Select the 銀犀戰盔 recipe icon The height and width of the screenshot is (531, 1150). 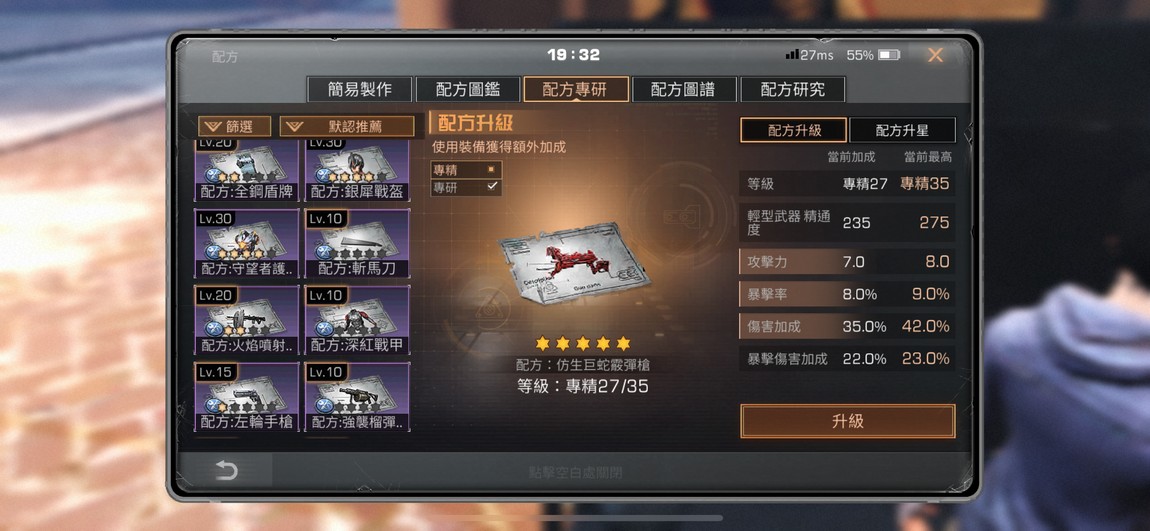point(357,170)
